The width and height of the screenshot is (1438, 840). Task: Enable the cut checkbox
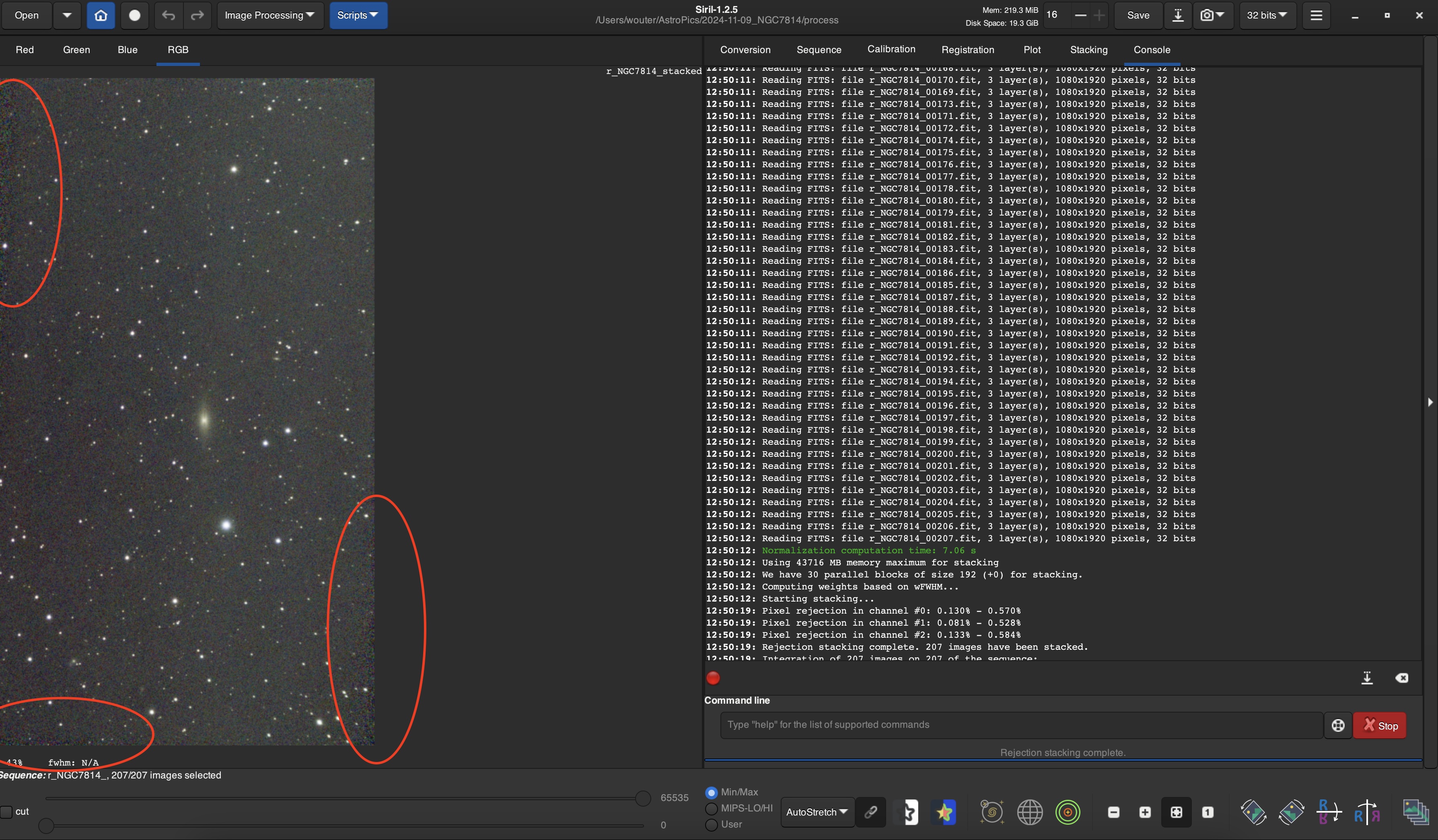[x=7, y=811]
